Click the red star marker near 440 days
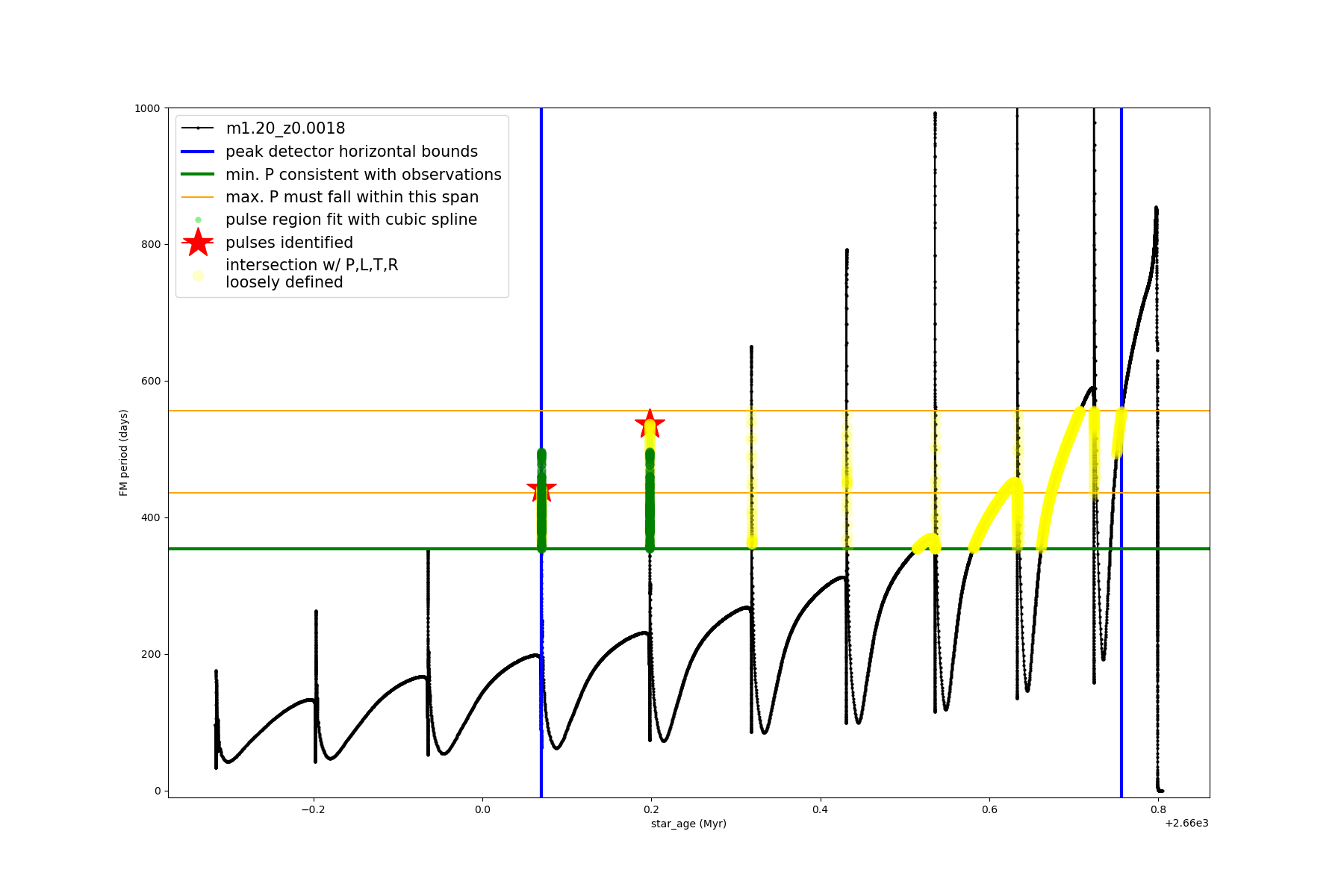This screenshot has height=896, width=1344. [541, 490]
